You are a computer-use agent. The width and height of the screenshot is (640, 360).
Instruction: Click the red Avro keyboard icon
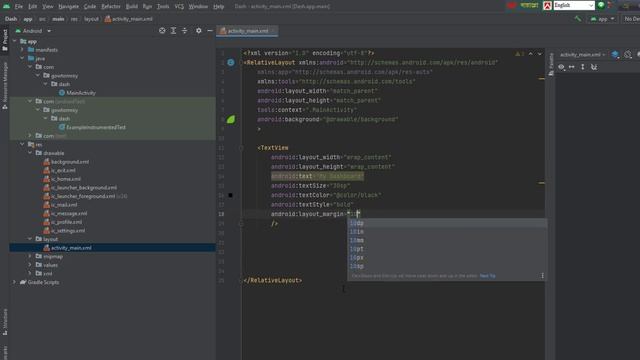pos(547,5)
